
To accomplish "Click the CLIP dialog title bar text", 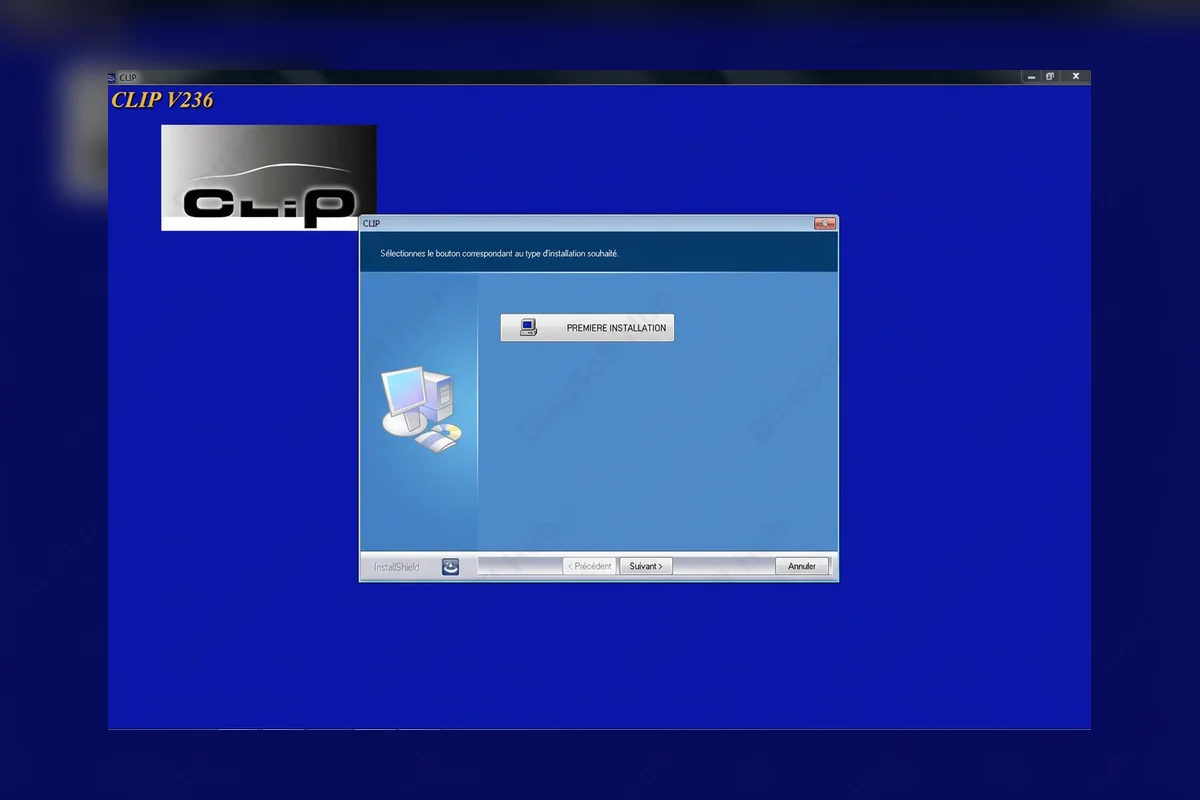I will point(371,224).
